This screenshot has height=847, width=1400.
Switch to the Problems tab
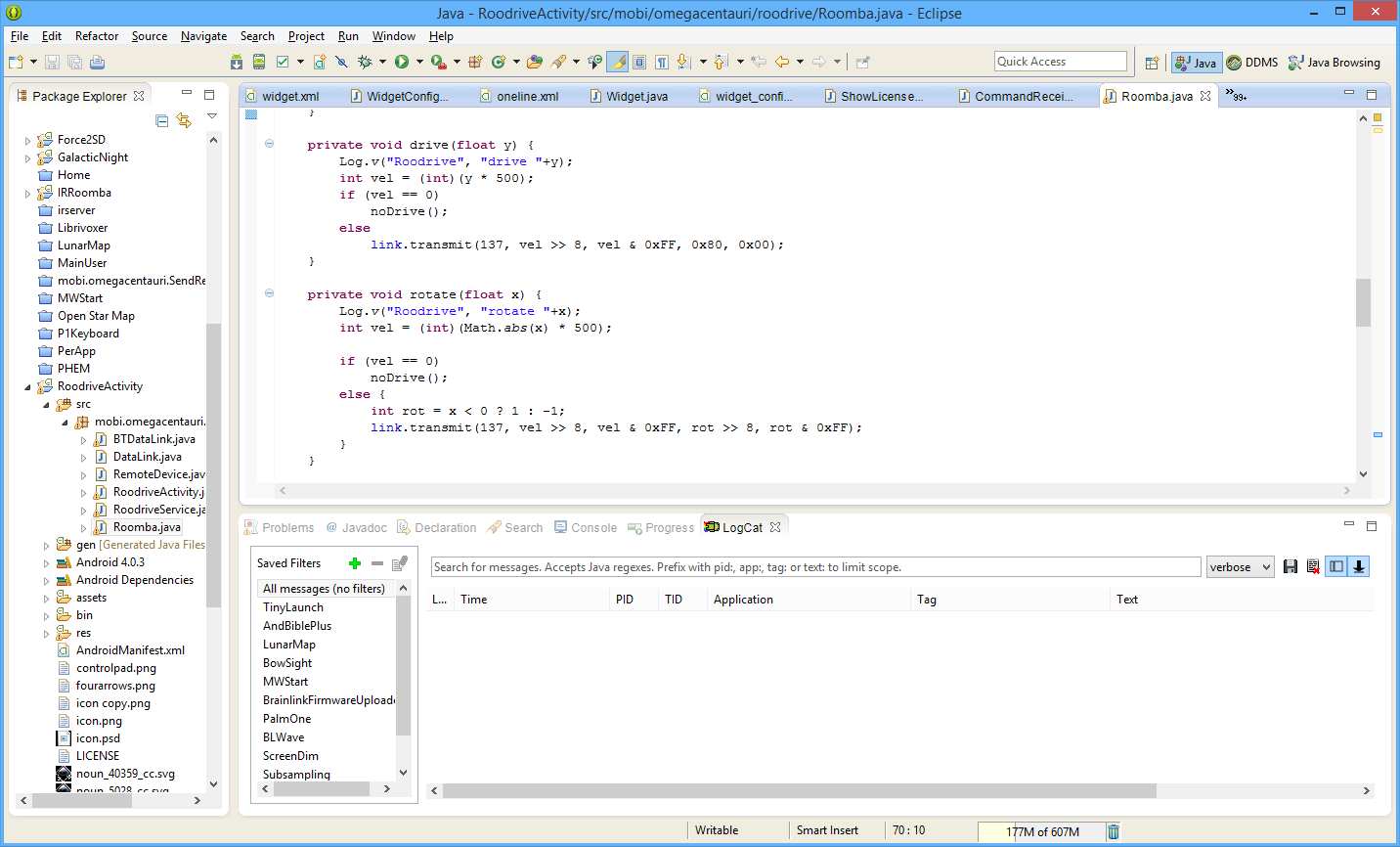point(279,528)
